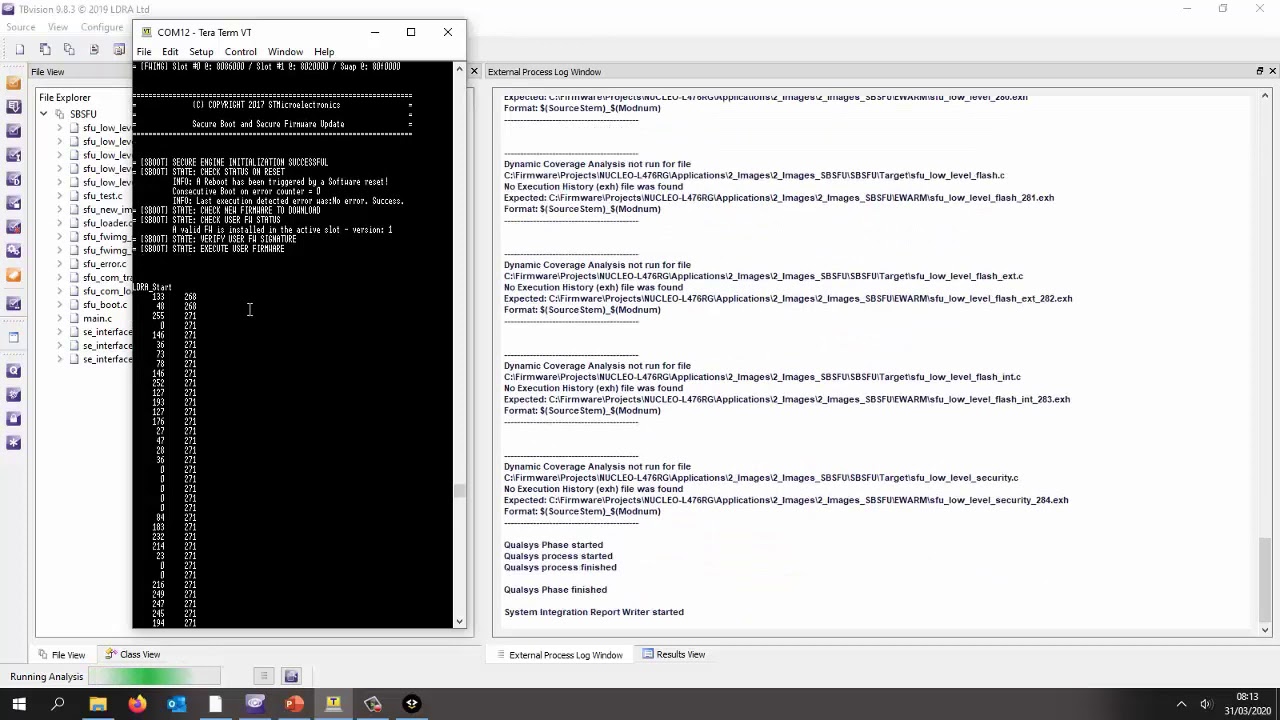The width and height of the screenshot is (1280, 720).
Task: Open the Windows Start menu
Action: click(18, 704)
